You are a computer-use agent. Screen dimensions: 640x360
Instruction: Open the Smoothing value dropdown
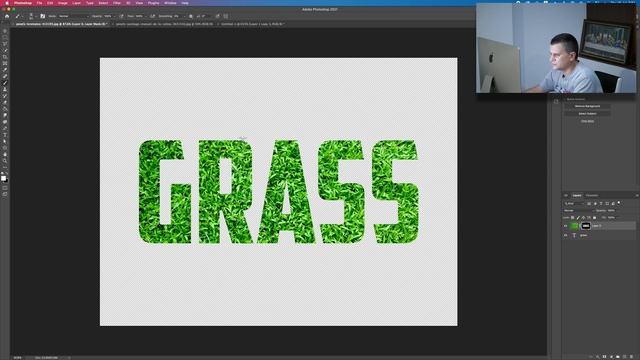(x=184, y=16)
